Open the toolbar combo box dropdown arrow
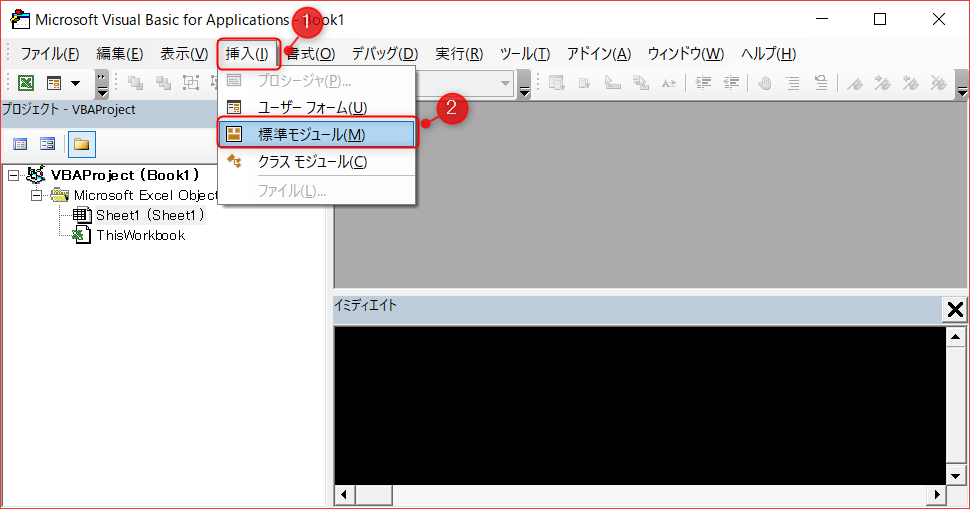Viewport: 970px width, 509px height. coord(505,83)
